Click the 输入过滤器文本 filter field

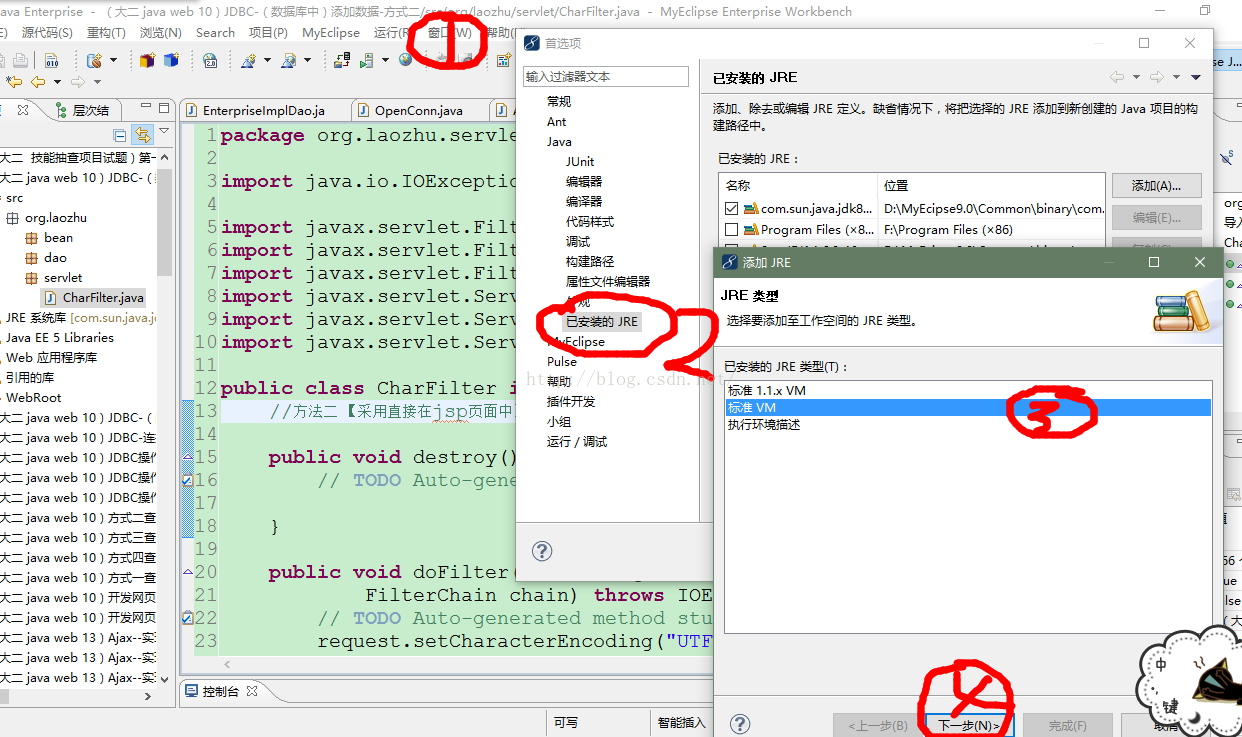coord(606,77)
